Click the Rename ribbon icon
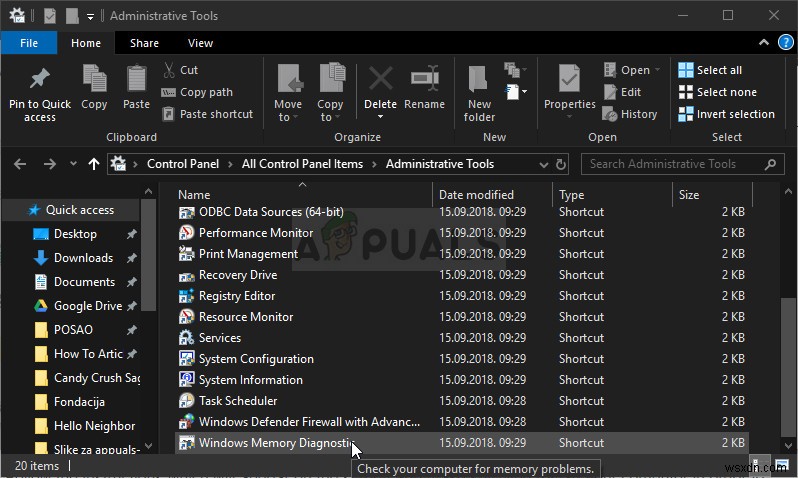Viewport: 798px width, 478px height. (425, 78)
